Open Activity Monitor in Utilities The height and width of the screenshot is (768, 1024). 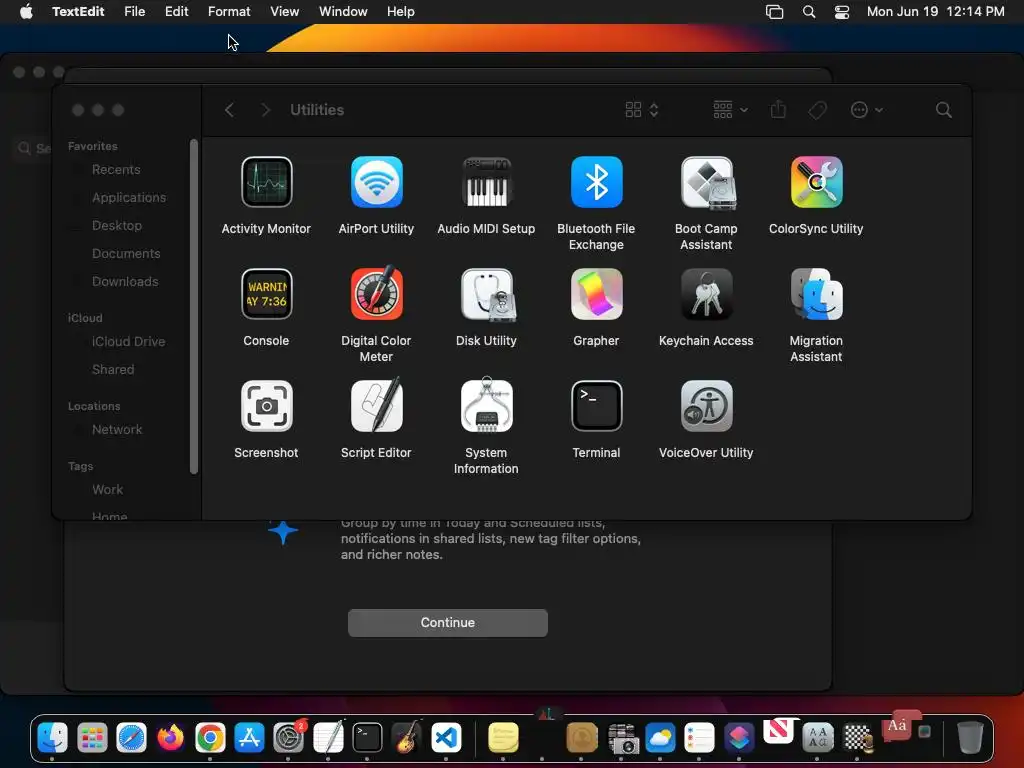[x=266, y=182]
